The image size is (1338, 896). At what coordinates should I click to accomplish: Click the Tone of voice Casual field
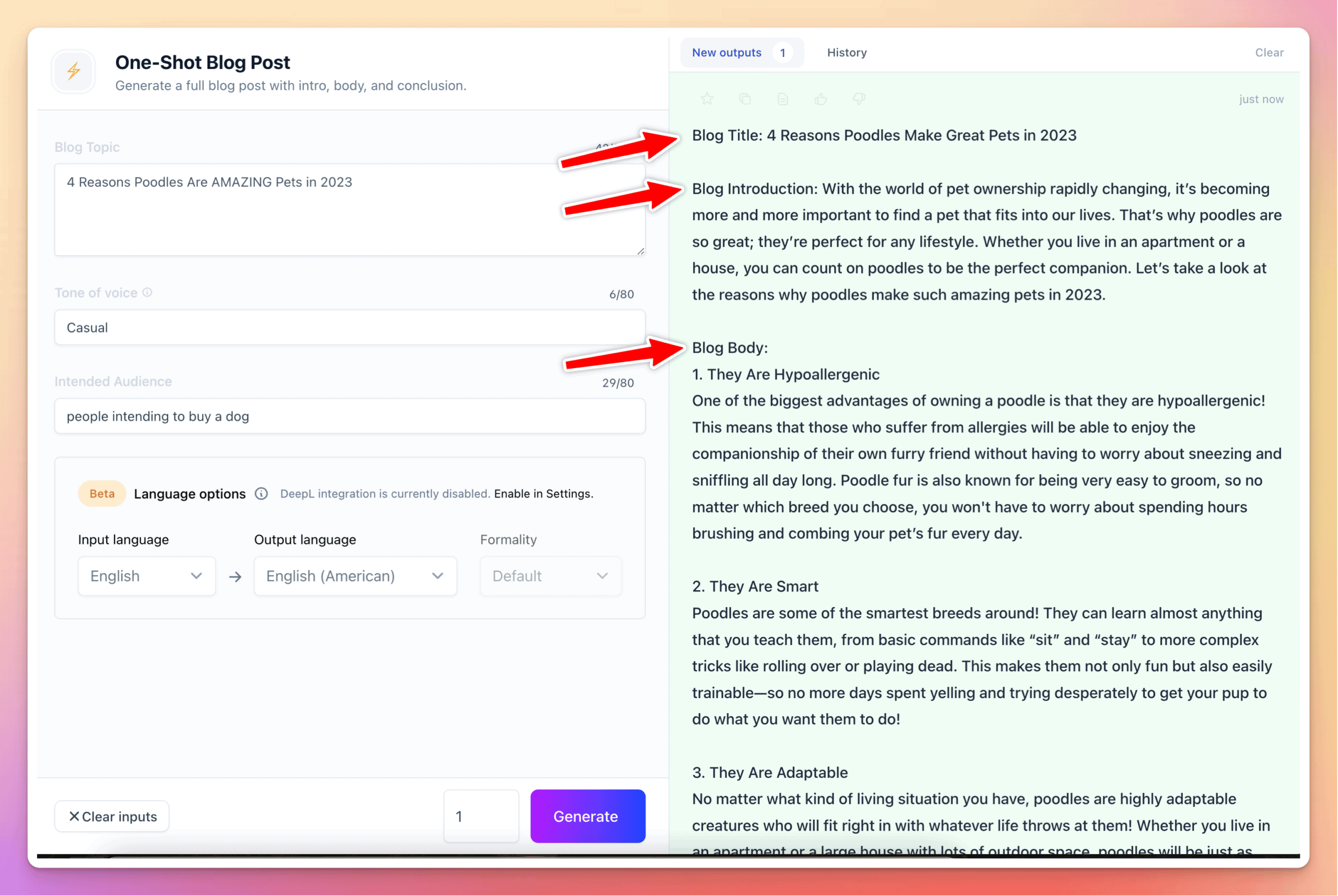349,328
